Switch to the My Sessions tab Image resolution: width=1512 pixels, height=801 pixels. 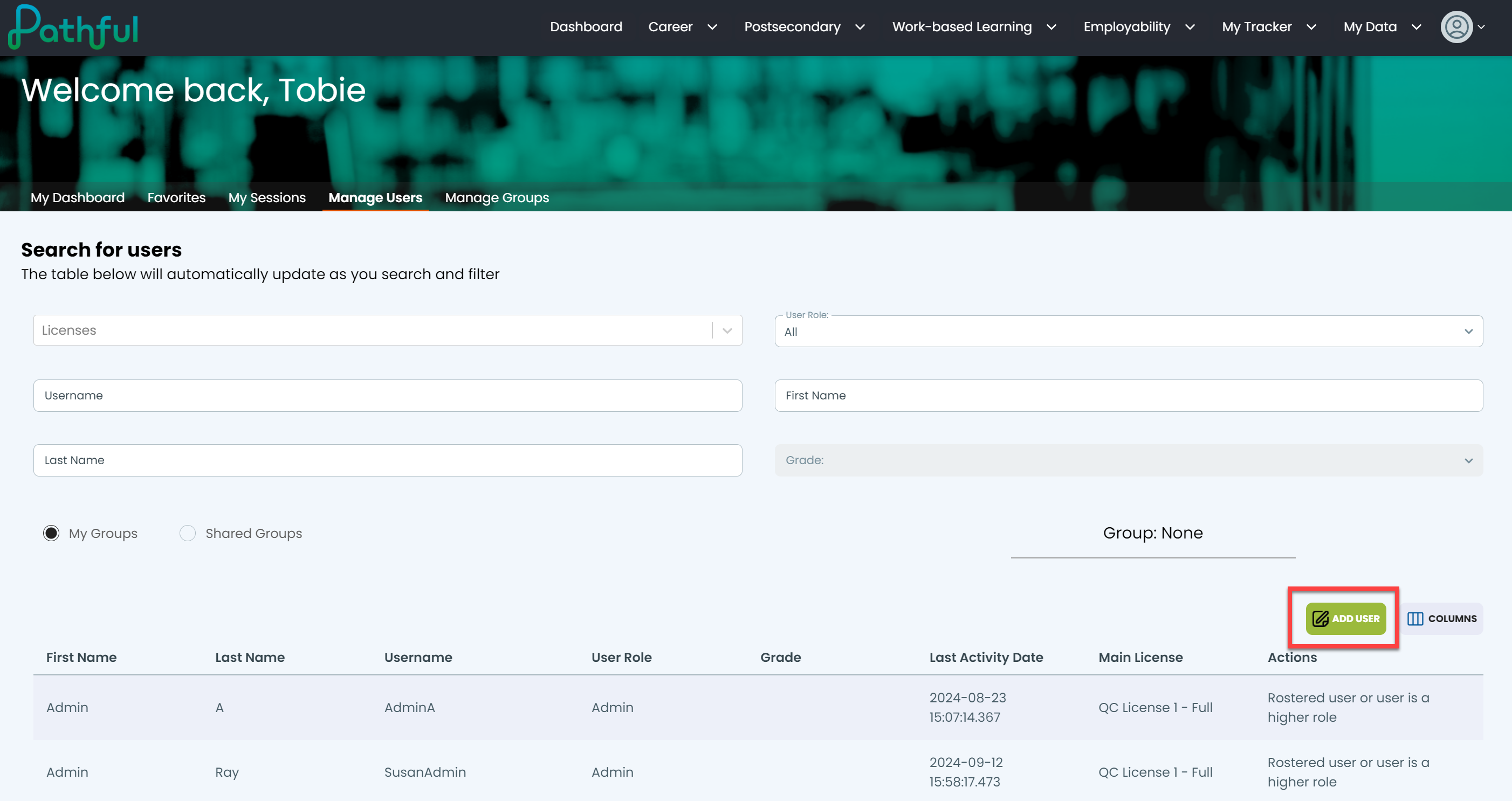click(267, 197)
